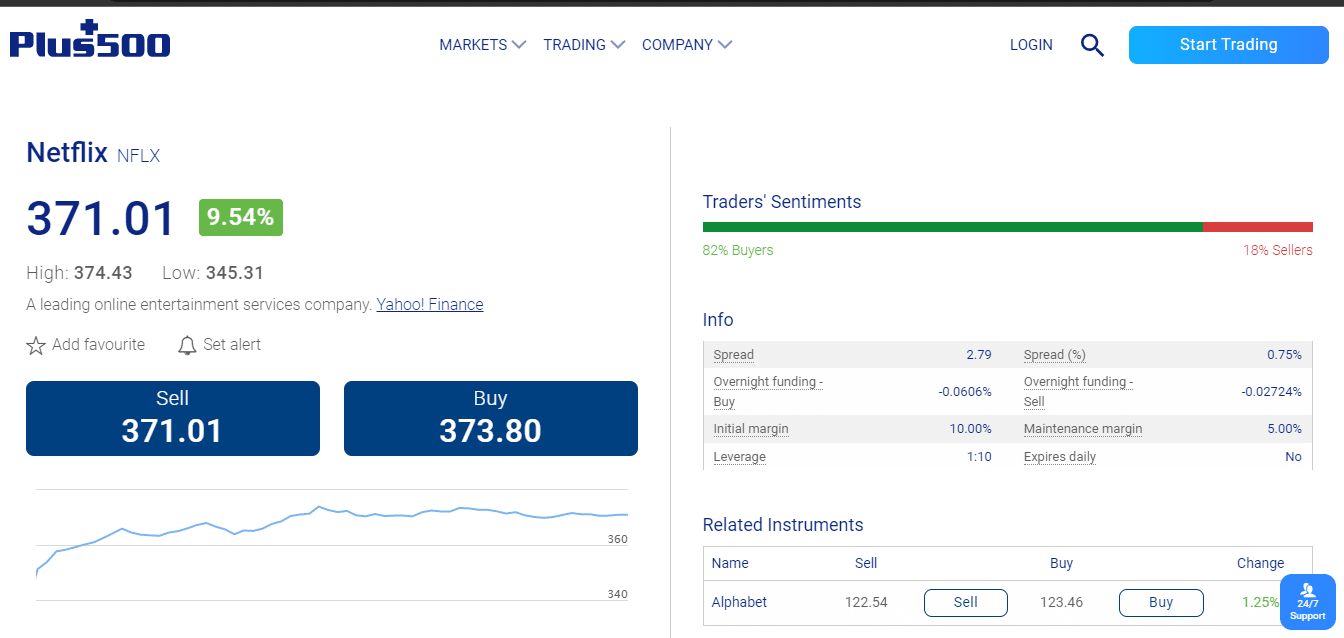
Task: Click the Alphabet buy price 123.46
Action: pos(1062,602)
